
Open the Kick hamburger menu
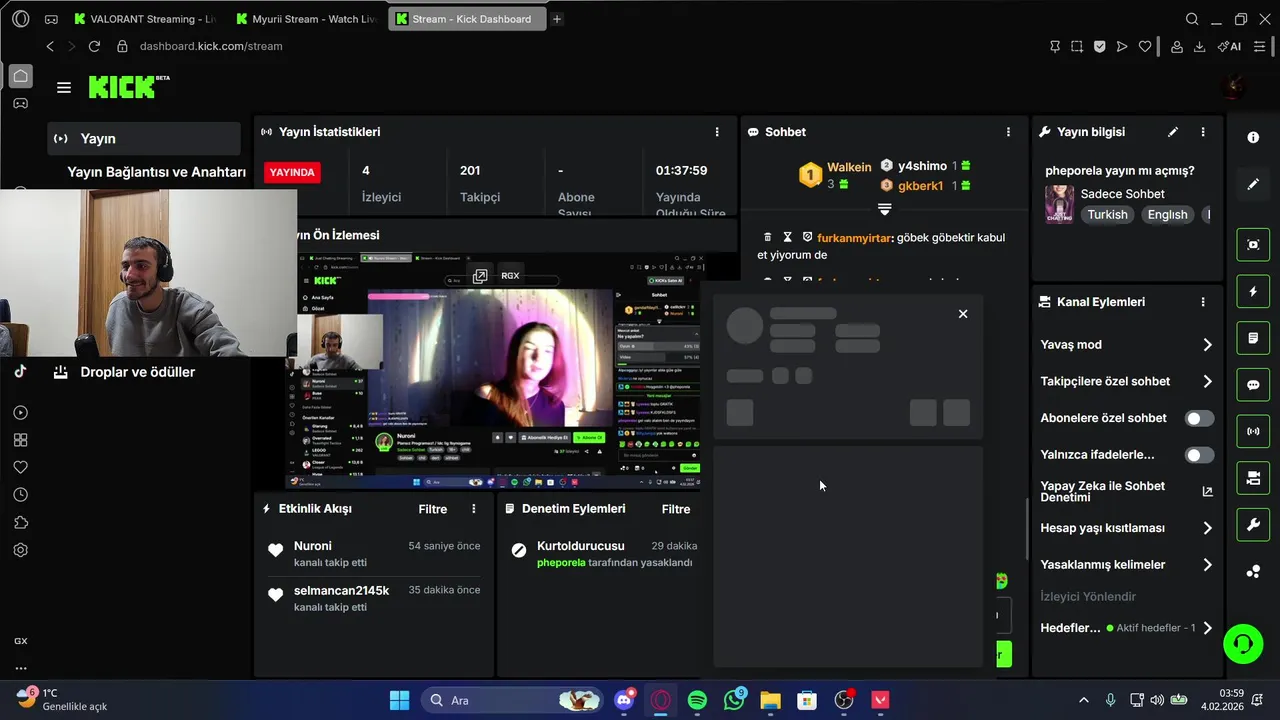[64, 88]
